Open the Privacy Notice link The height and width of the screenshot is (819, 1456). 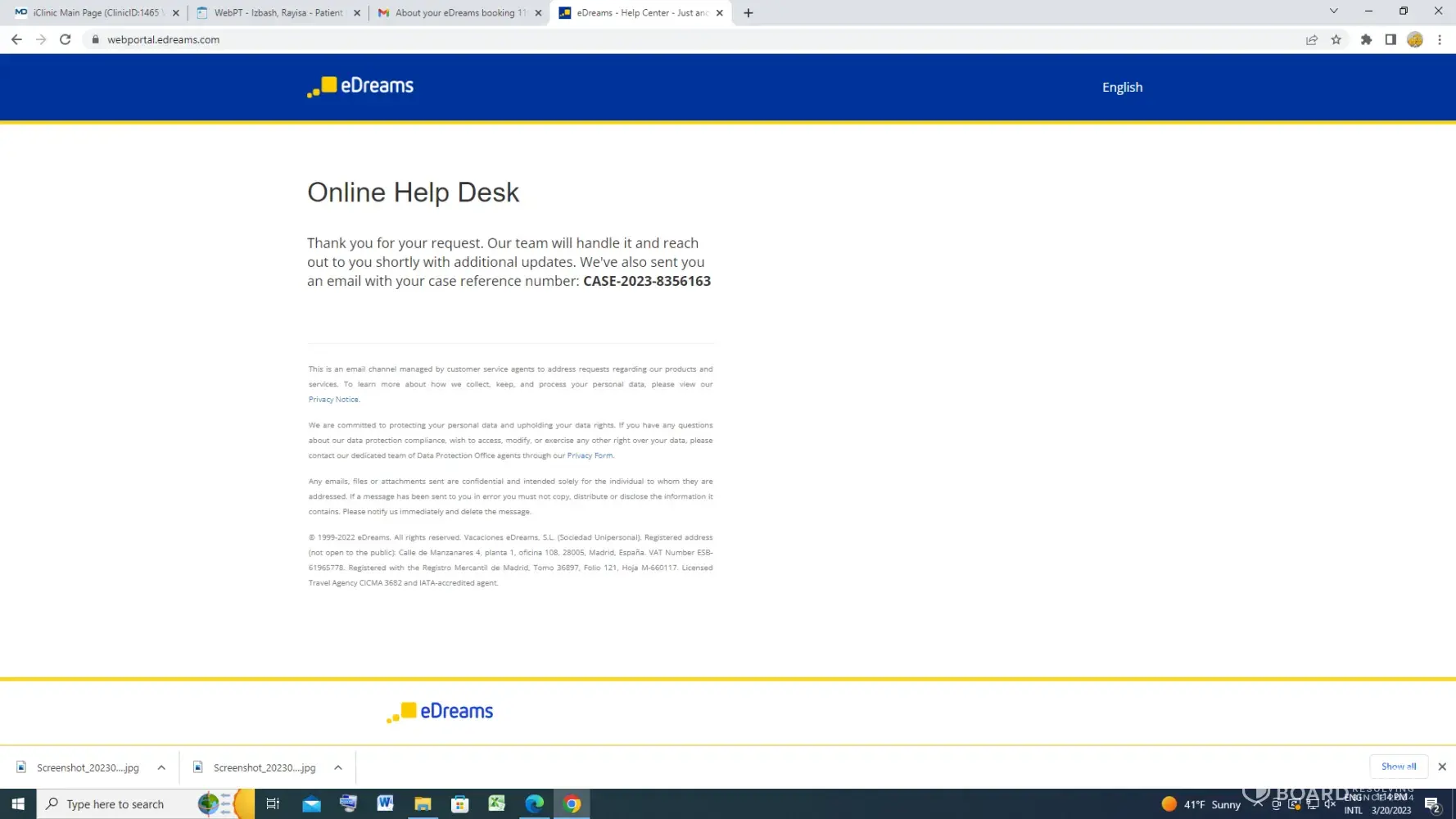coord(333,400)
